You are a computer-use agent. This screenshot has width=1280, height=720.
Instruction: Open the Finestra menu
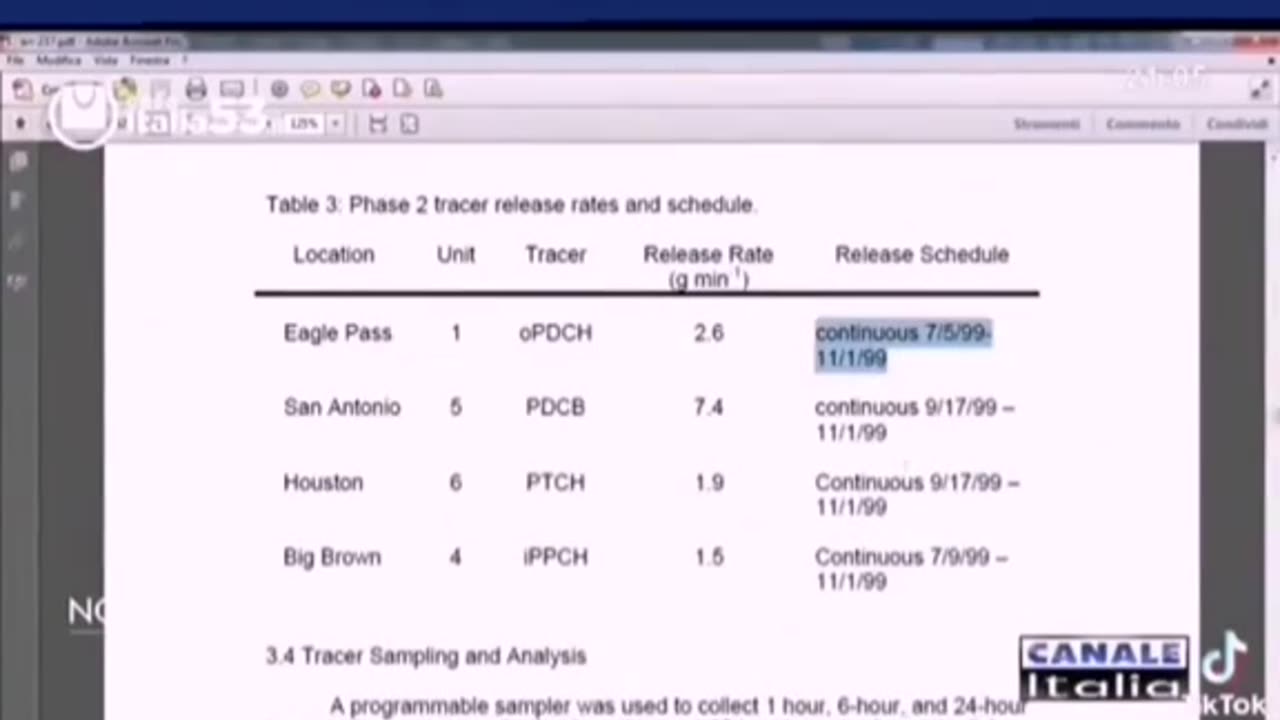[x=150, y=60]
